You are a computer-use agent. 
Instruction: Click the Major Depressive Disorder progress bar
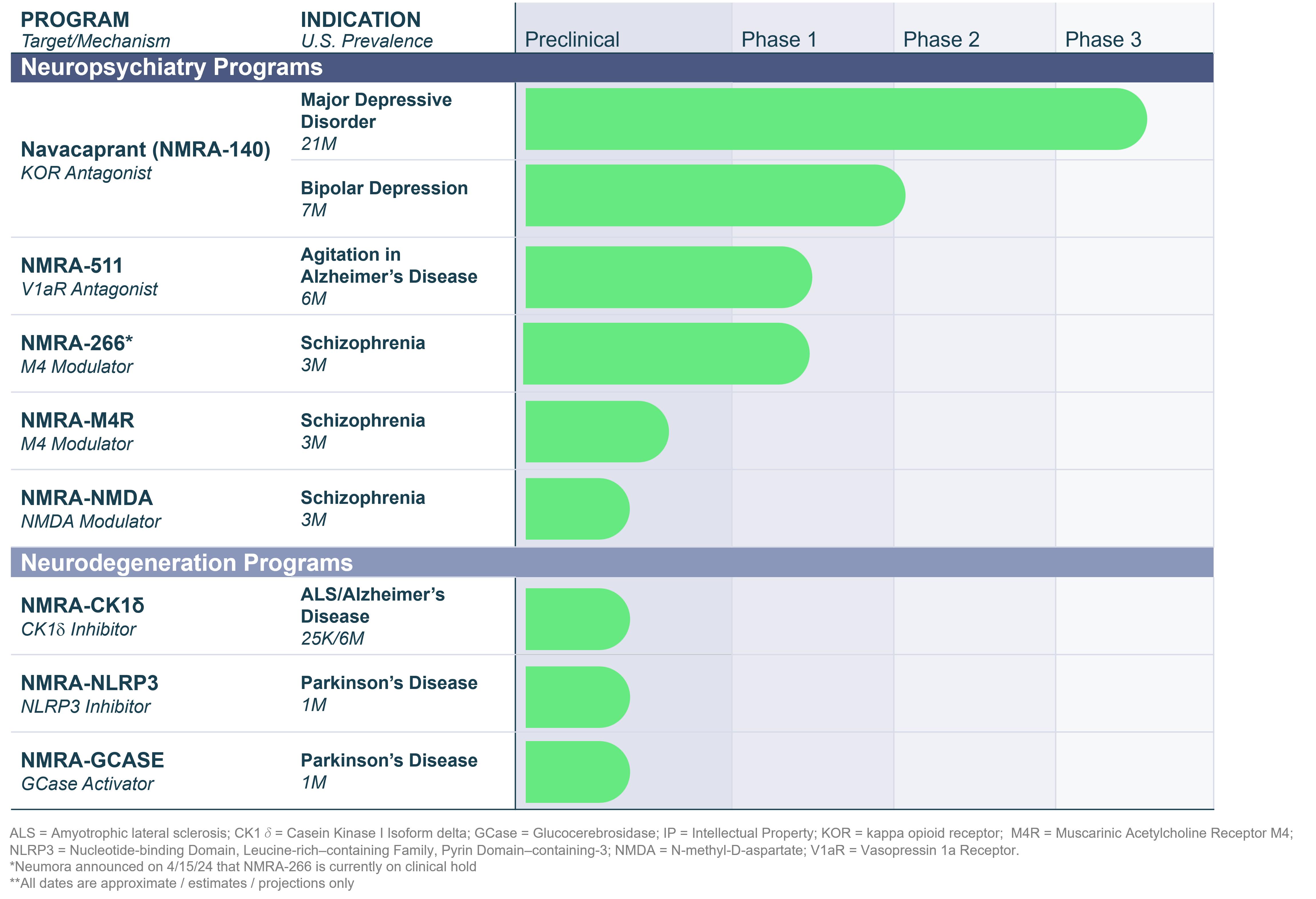835,119
